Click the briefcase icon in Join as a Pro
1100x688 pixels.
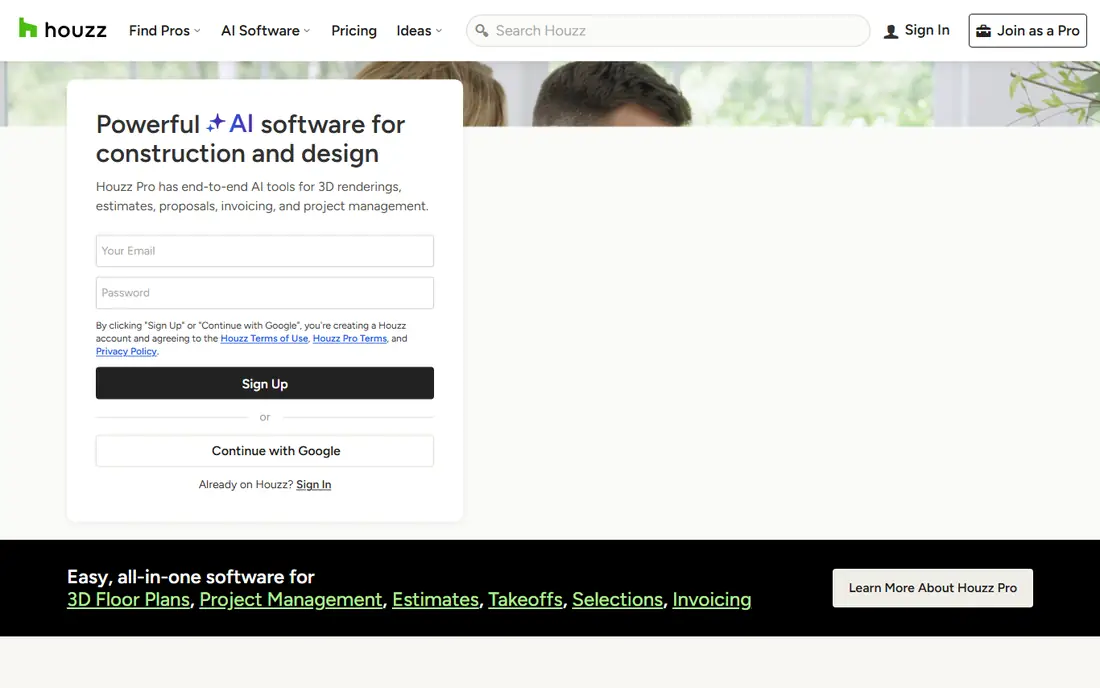click(x=984, y=31)
